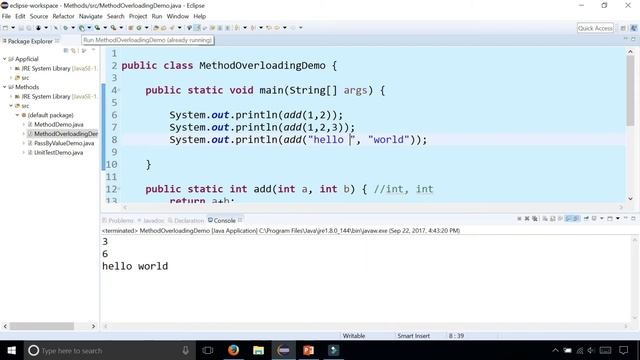Collapse the Appficial project node

4,59
